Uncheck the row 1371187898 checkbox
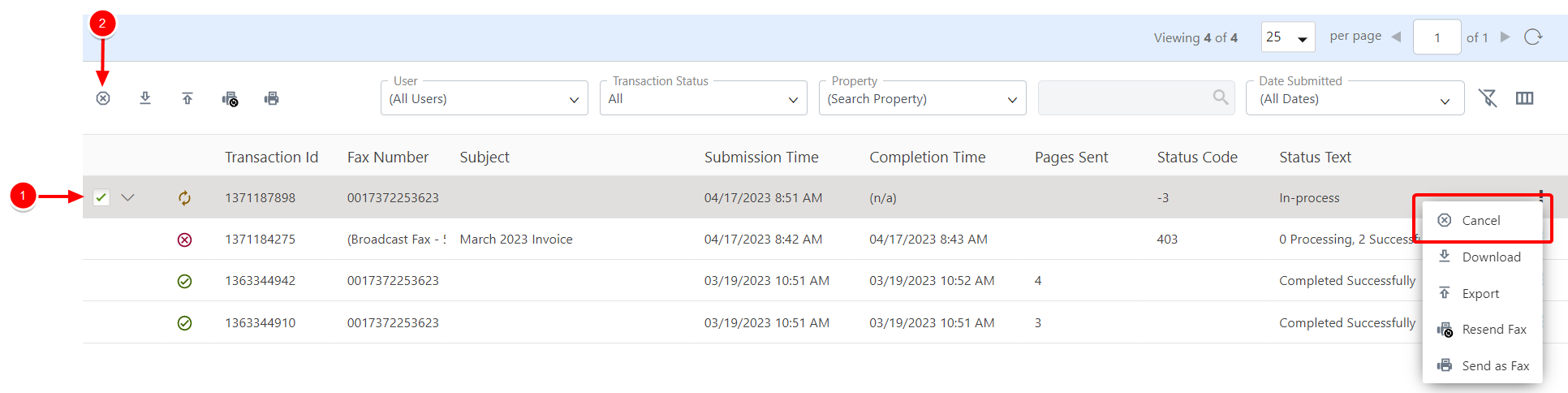Viewport: 1568px width, 393px height. (x=101, y=197)
